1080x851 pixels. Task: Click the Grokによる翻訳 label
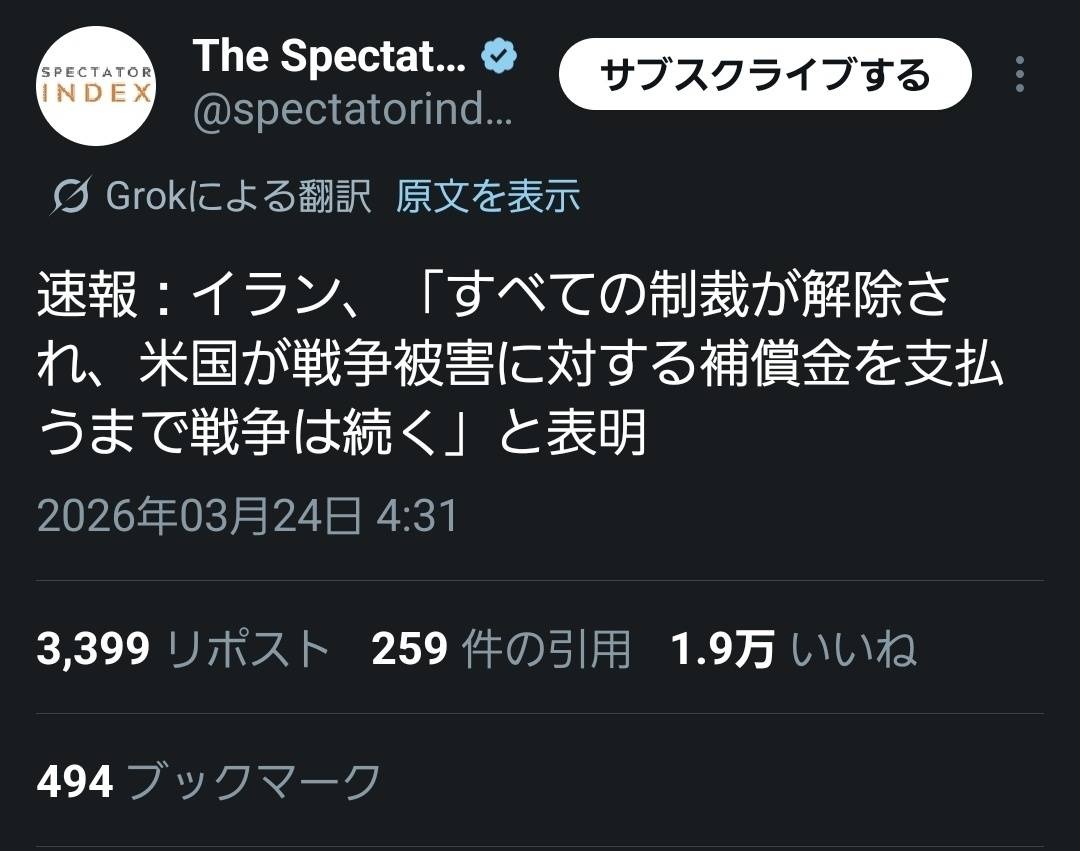(x=238, y=196)
